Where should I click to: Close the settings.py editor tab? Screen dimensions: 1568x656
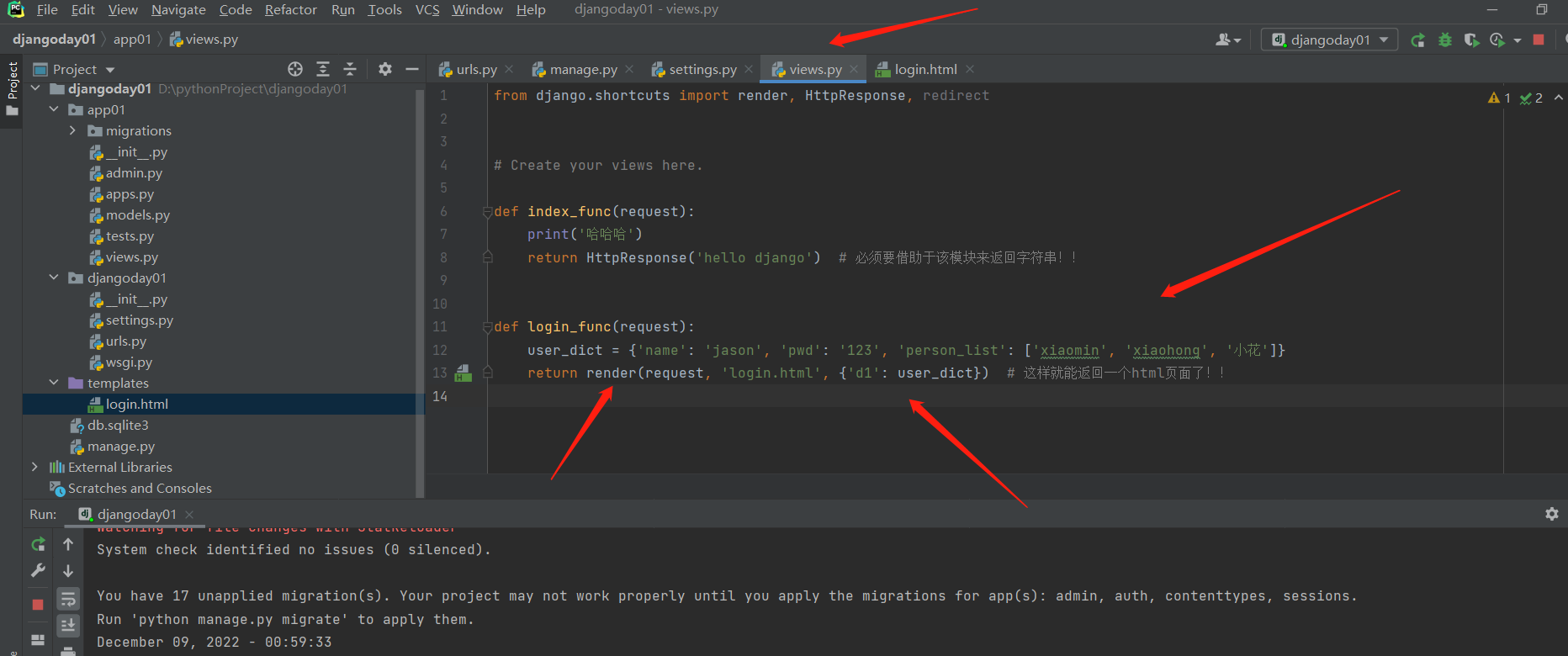[749, 69]
